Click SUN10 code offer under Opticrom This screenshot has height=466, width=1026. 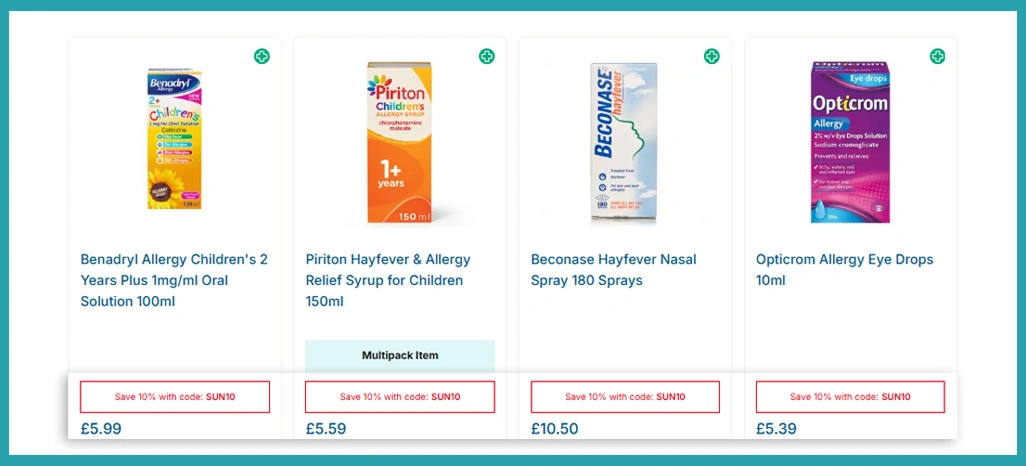point(850,397)
